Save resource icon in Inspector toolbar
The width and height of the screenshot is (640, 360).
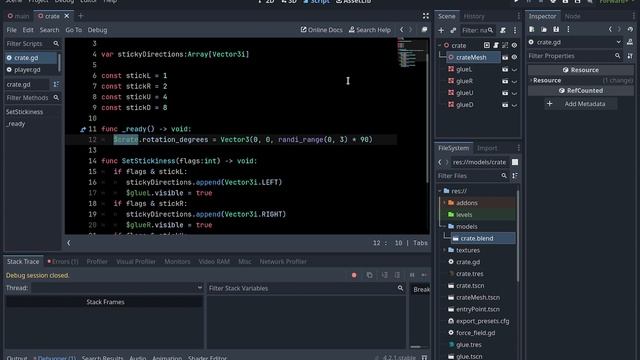click(x=556, y=29)
